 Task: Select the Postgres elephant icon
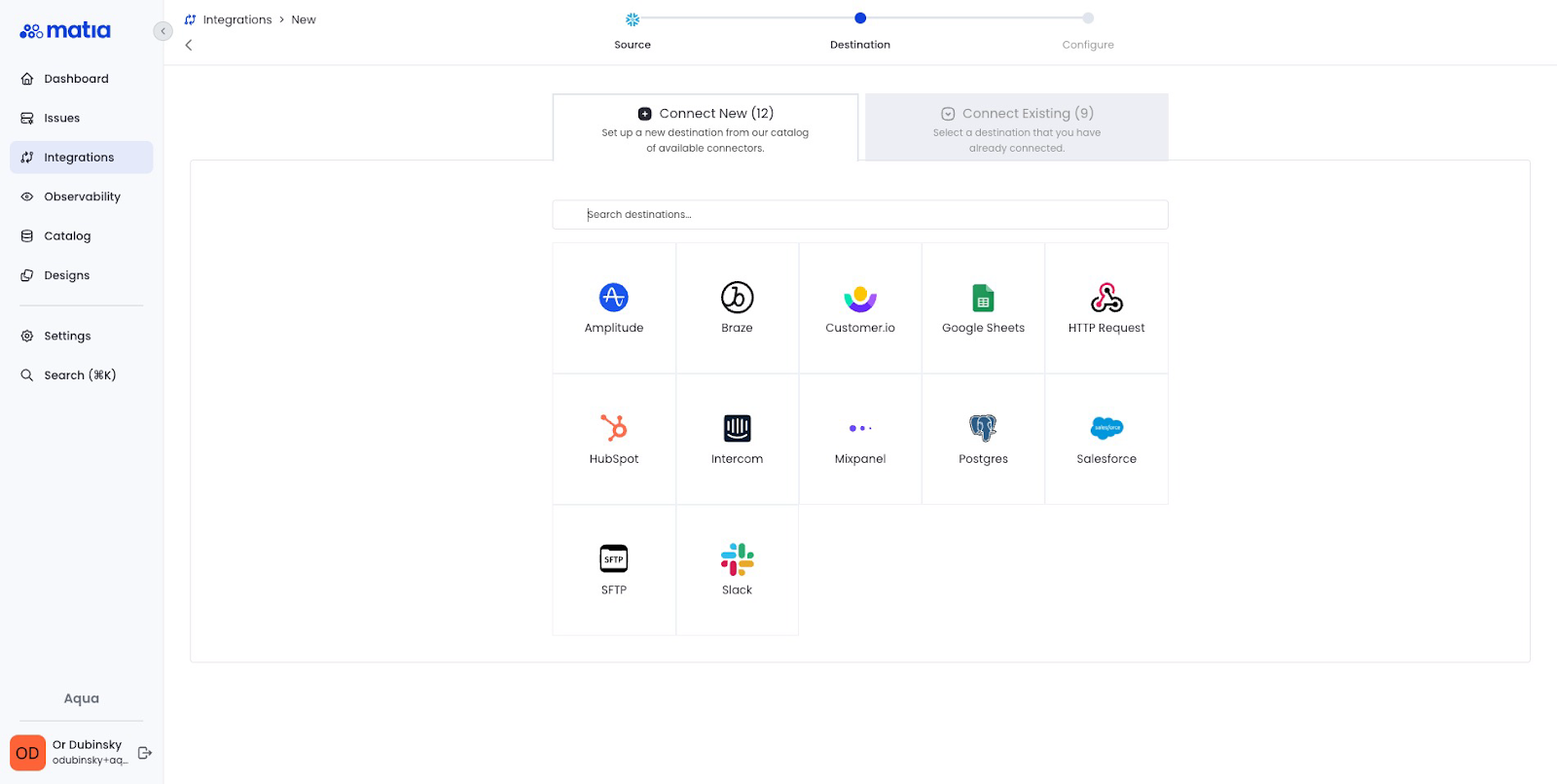tap(983, 428)
